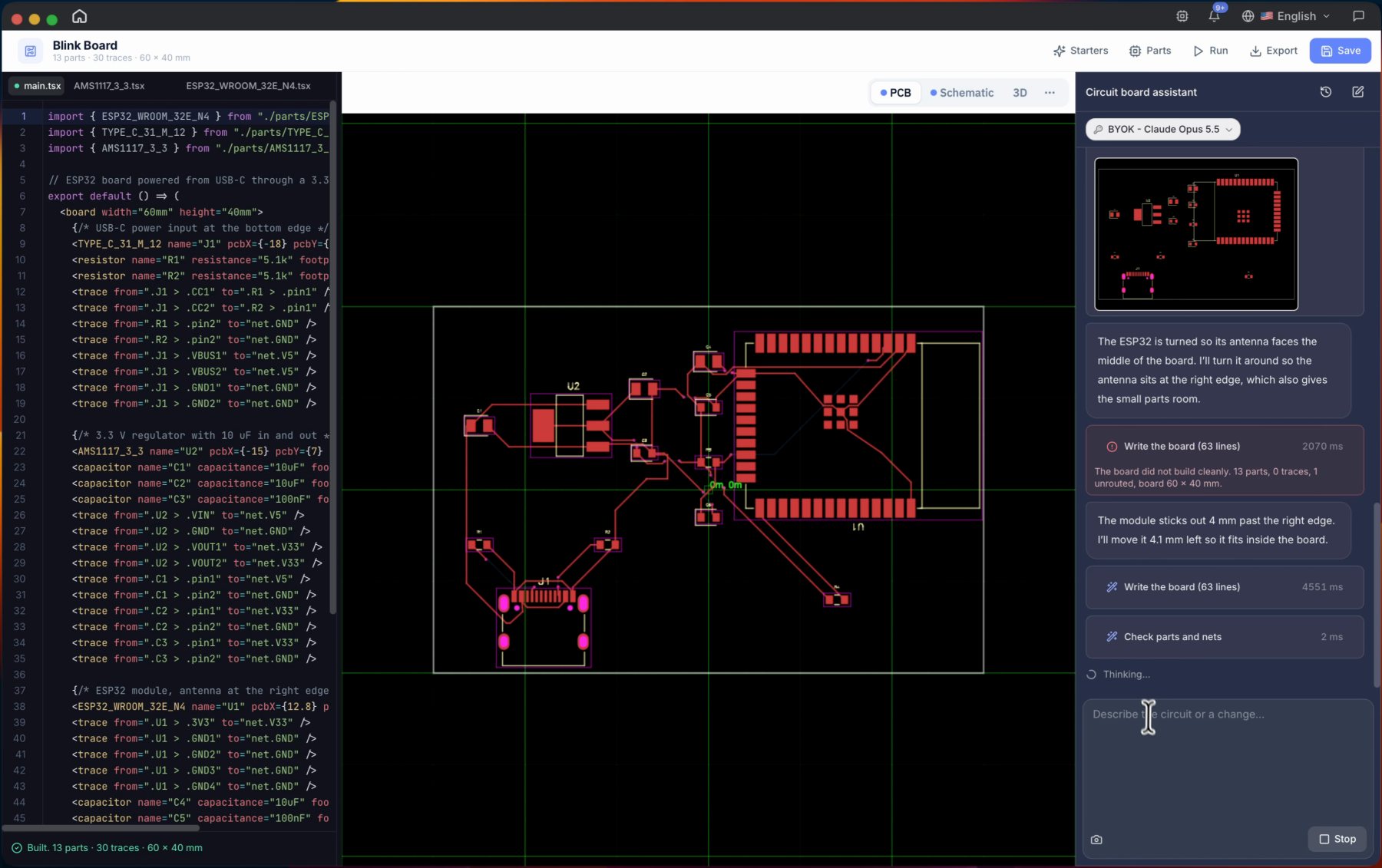Open chat history clock icon
The image size is (1382, 868).
1325,92
